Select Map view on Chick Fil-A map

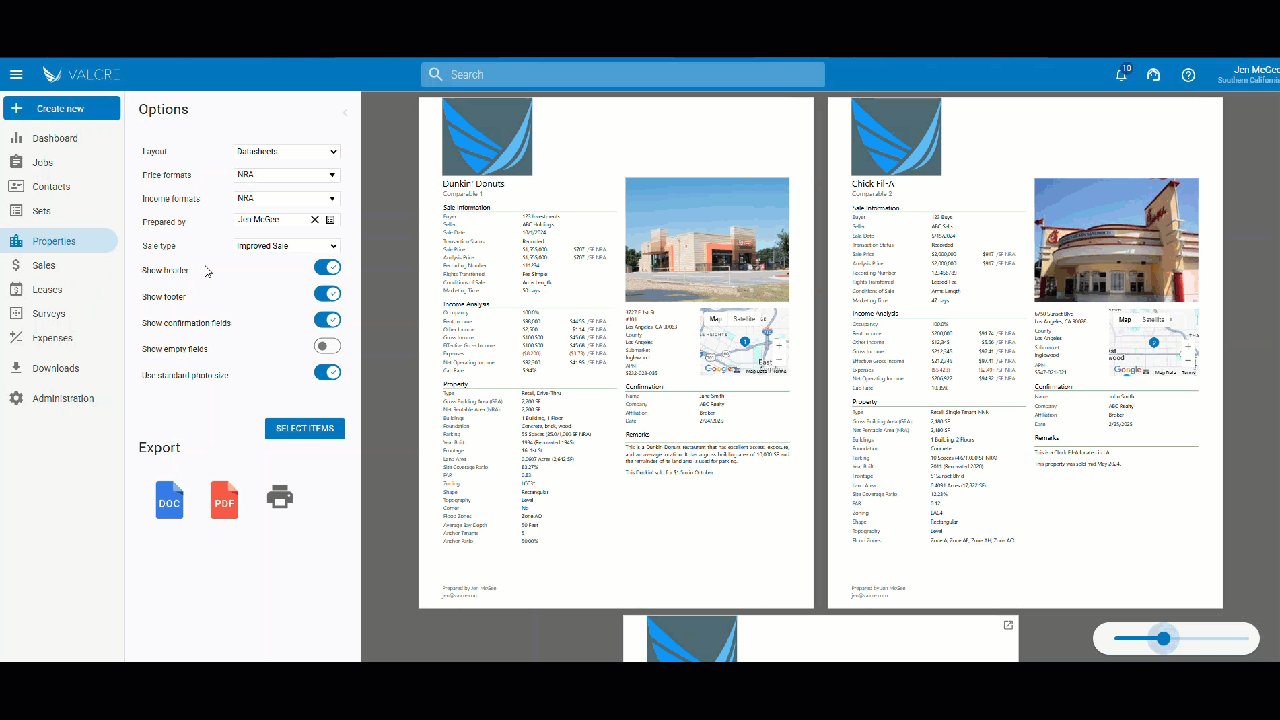click(1125, 320)
